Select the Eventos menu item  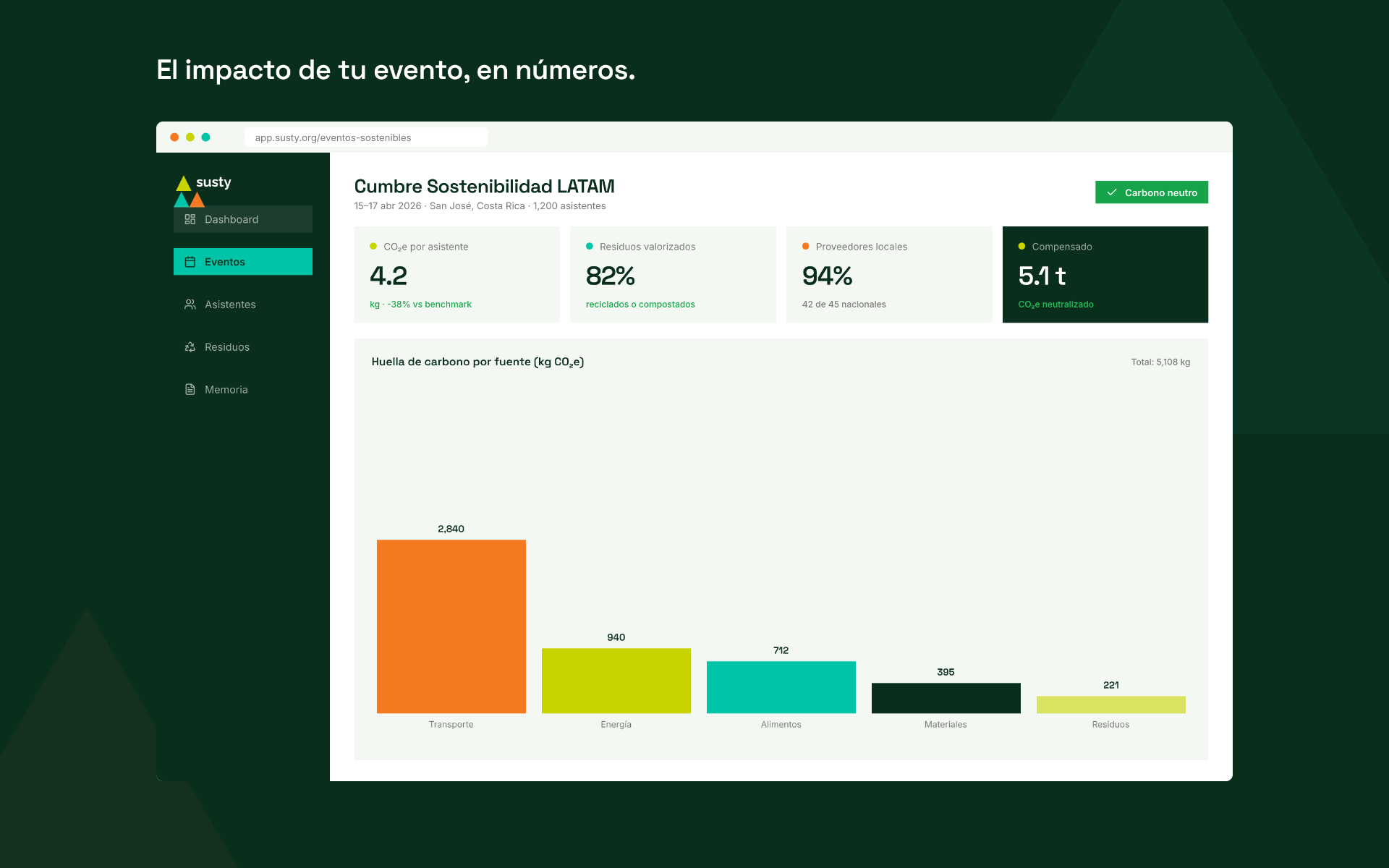[243, 262]
